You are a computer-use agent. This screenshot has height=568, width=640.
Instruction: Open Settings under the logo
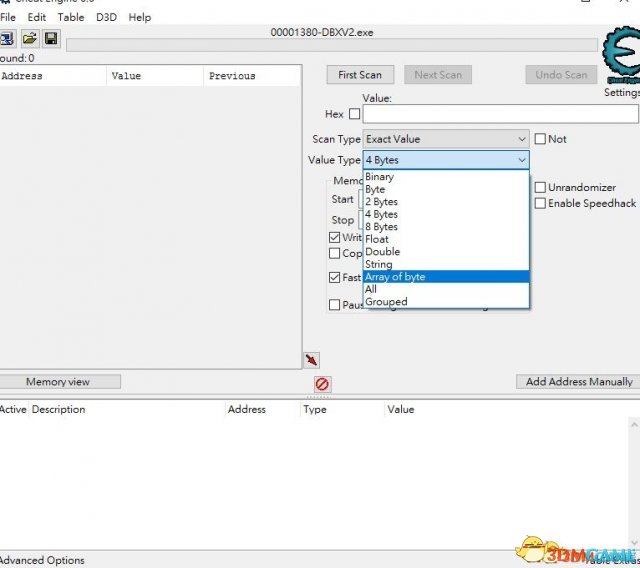tap(622, 92)
